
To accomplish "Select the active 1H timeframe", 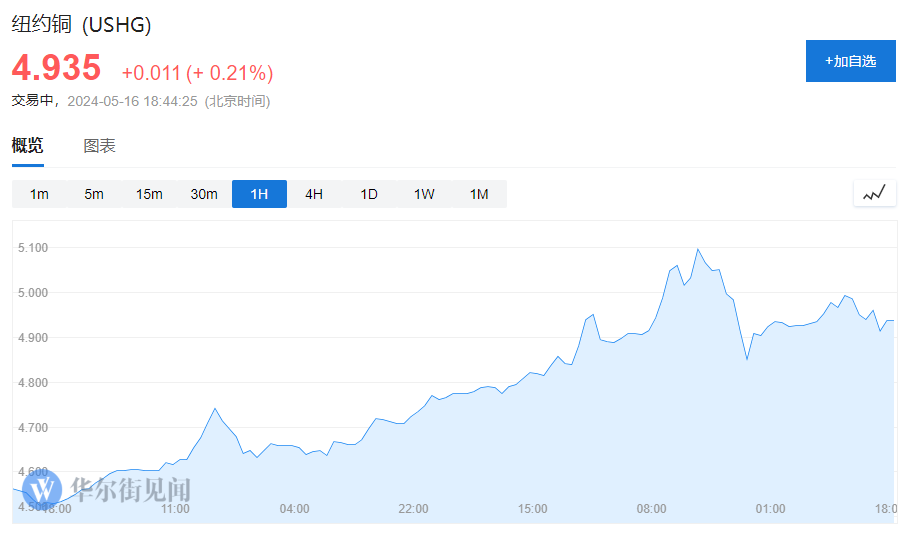I will click(x=259, y=194).
